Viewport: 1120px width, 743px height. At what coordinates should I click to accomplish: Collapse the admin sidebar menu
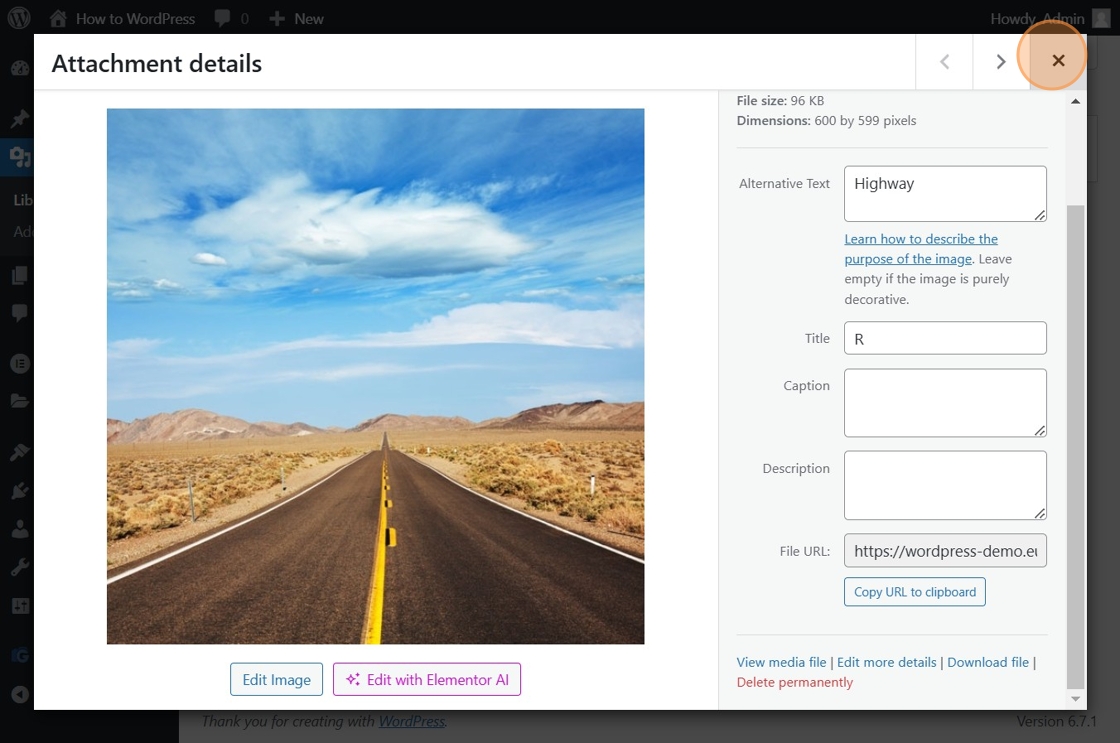pos(20,694)
